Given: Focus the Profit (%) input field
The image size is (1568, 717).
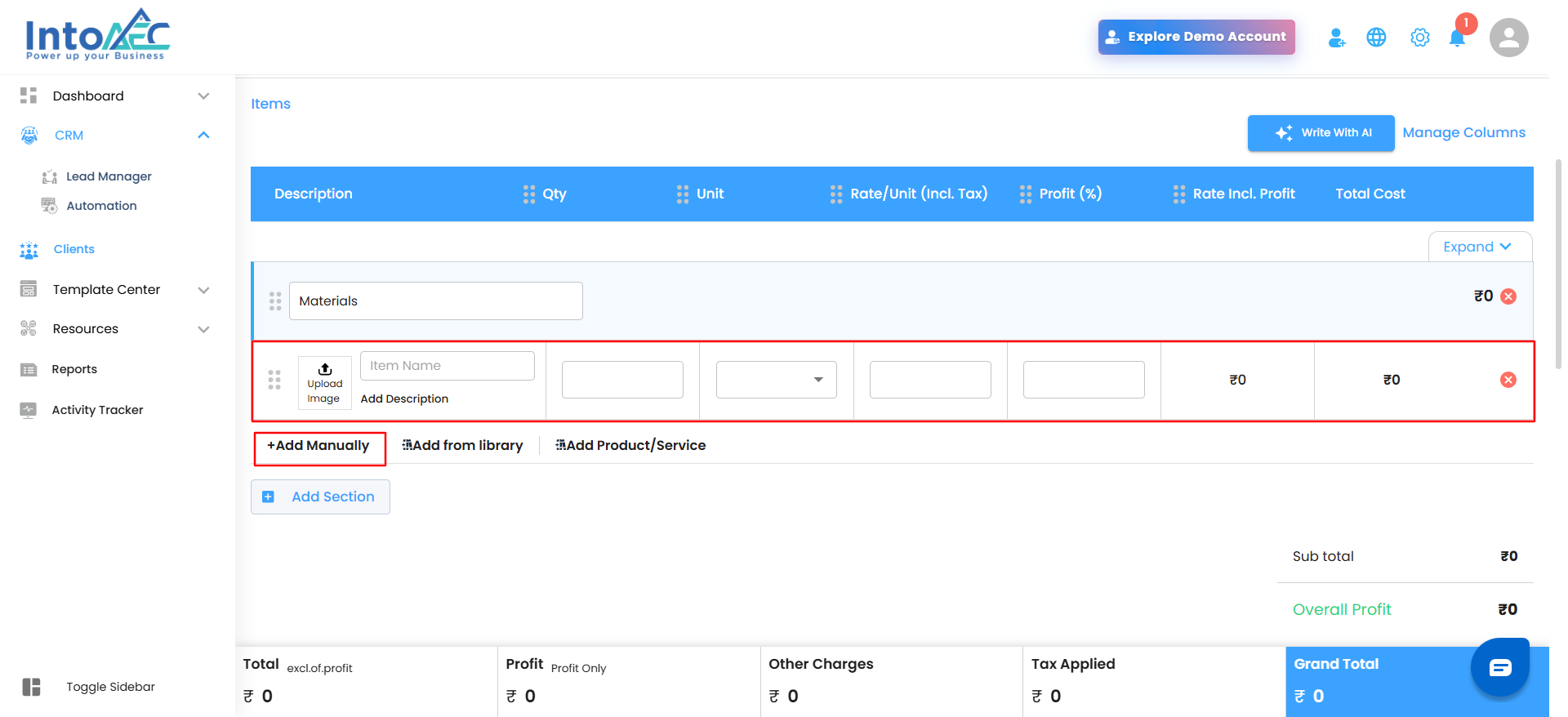Looking at the screenshot, I should pyautogui.click(x=1084, y=380).
